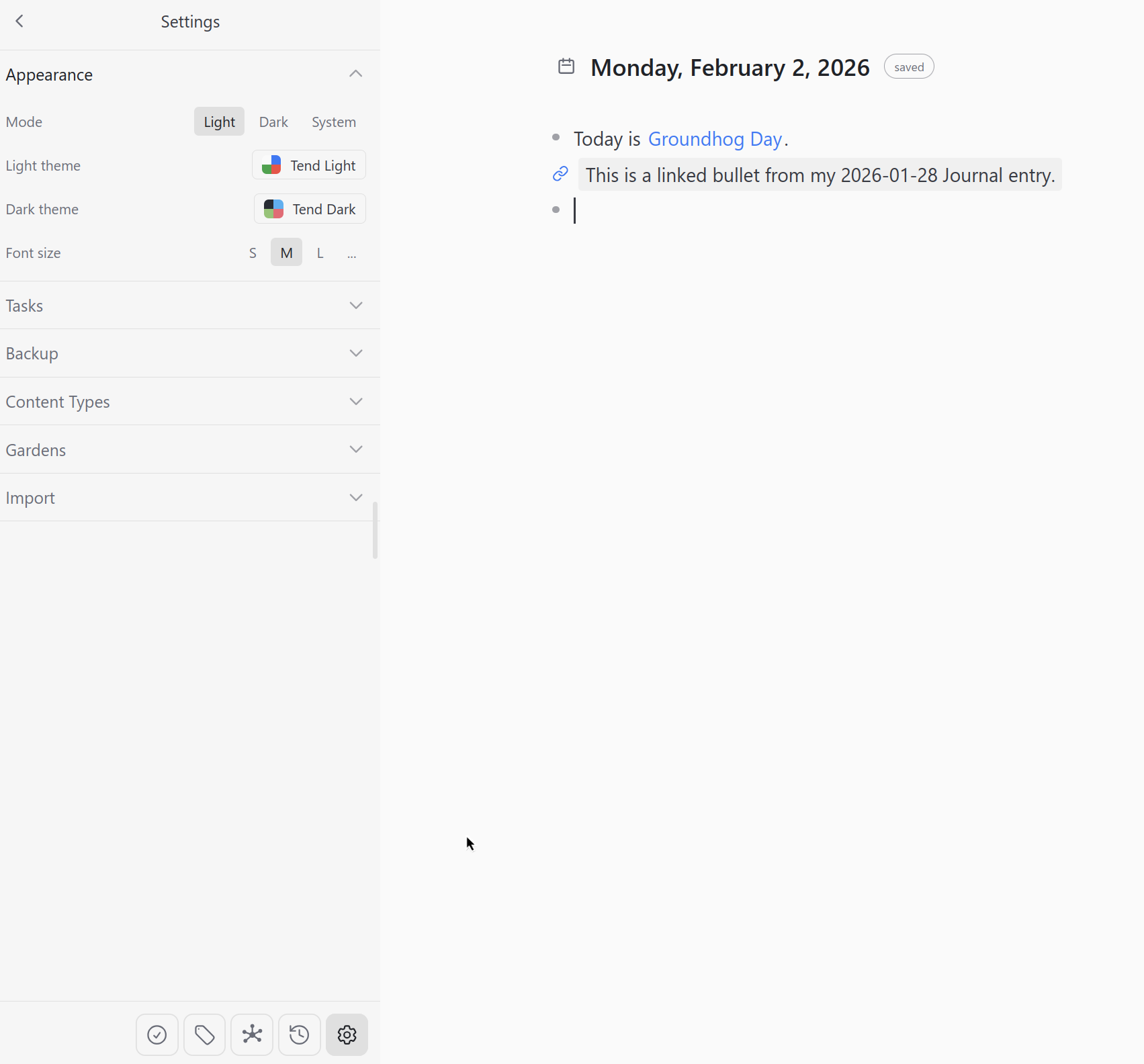Open the history clock icon in bottom toolbar
1144x1064 pixels.
(300, 1034)
